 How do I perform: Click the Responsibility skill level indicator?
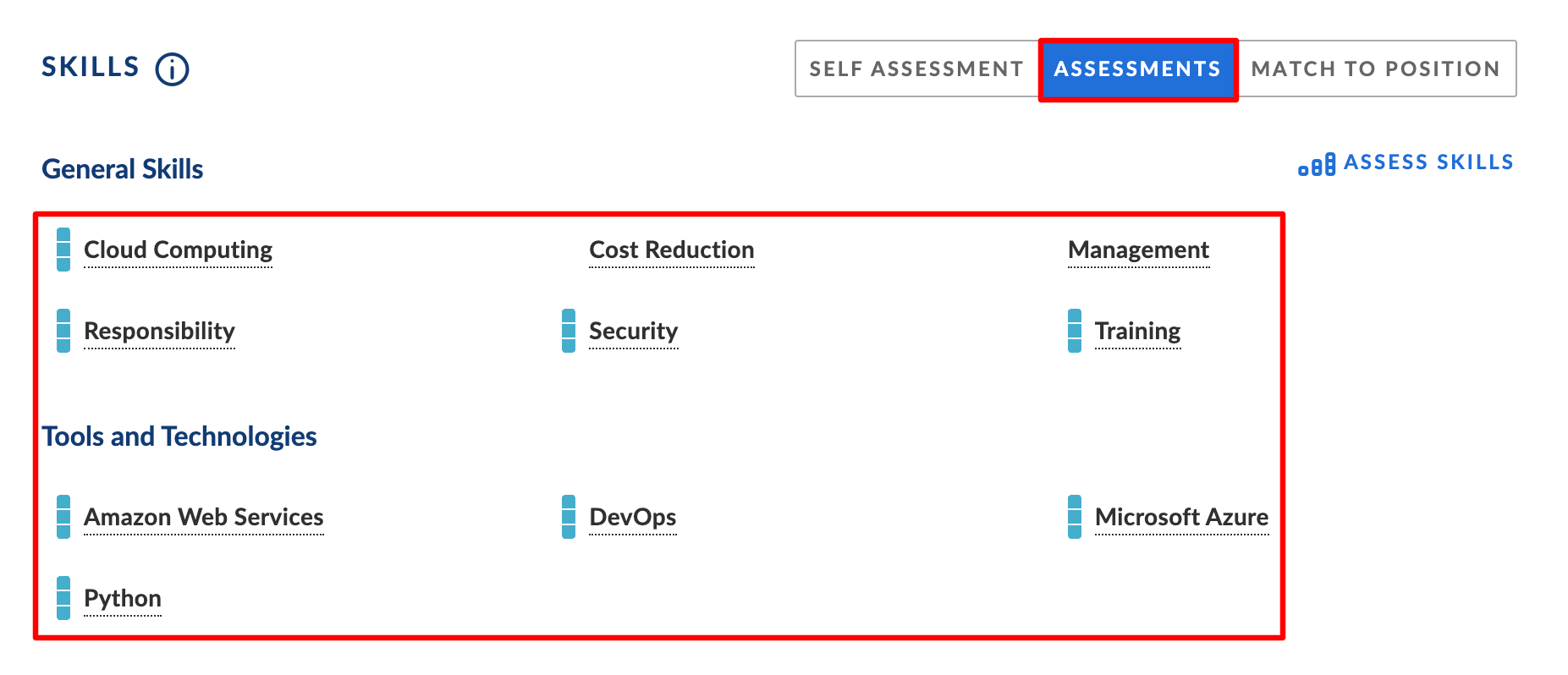click(63, 331)
